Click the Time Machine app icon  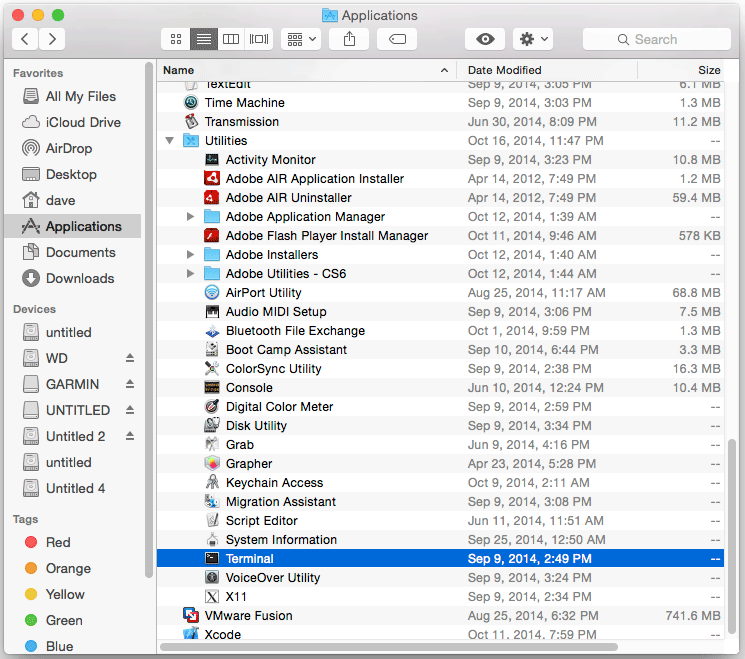click(191, 103)
